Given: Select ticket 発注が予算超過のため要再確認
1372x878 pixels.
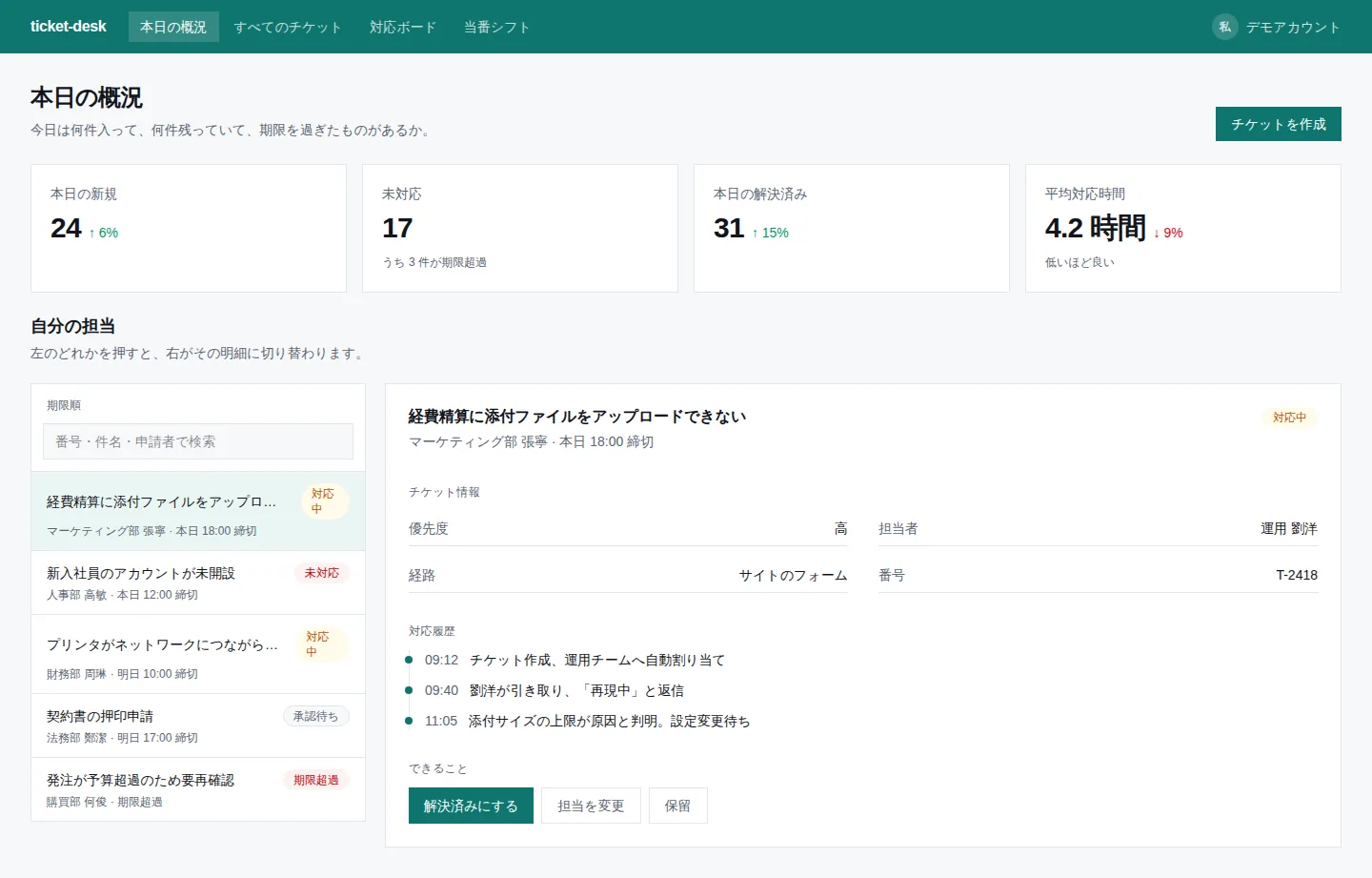Looking at the screenshot, I should point(198,789).
